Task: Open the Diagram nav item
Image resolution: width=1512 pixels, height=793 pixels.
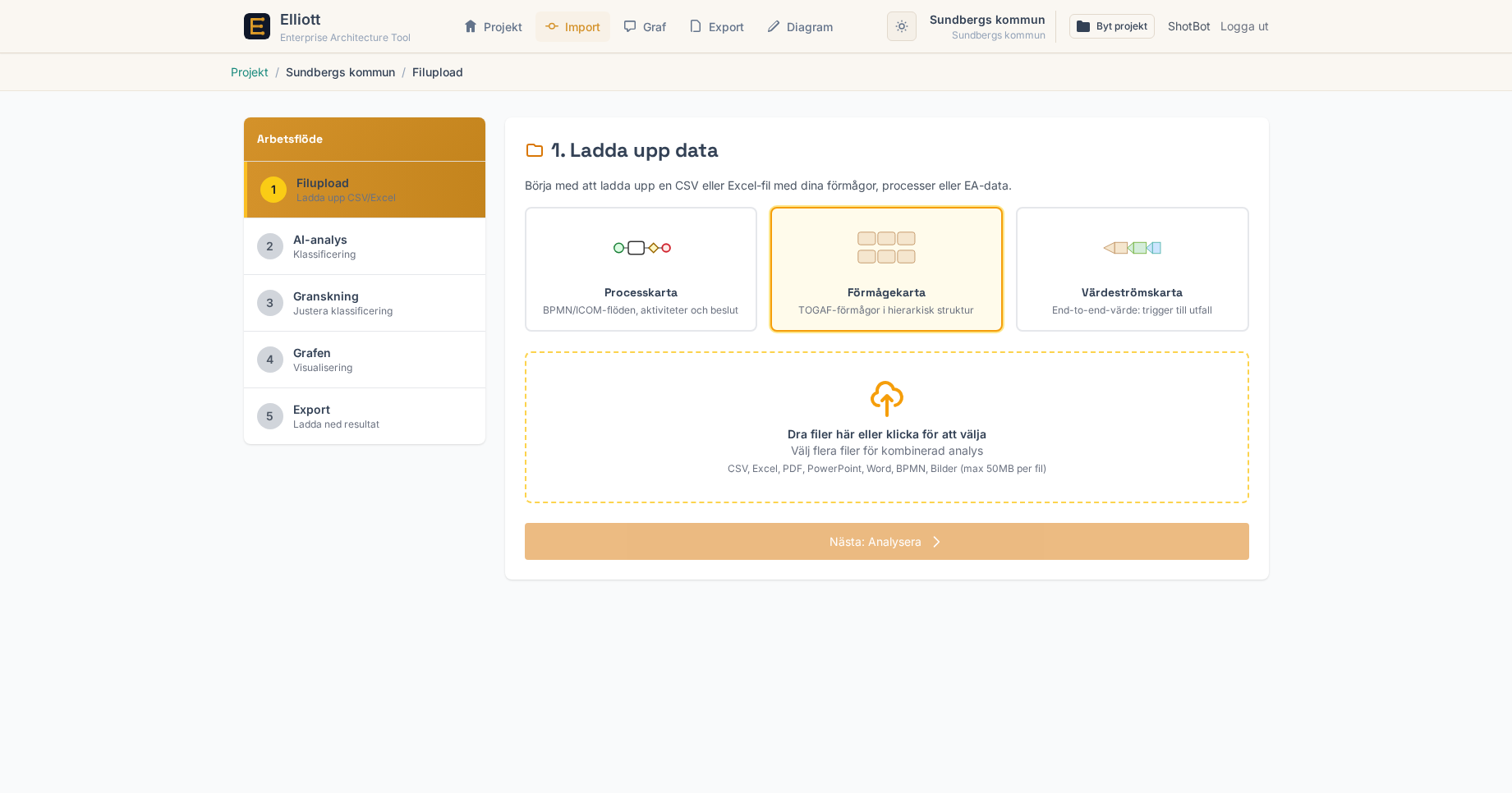Action: coord(800,27)
